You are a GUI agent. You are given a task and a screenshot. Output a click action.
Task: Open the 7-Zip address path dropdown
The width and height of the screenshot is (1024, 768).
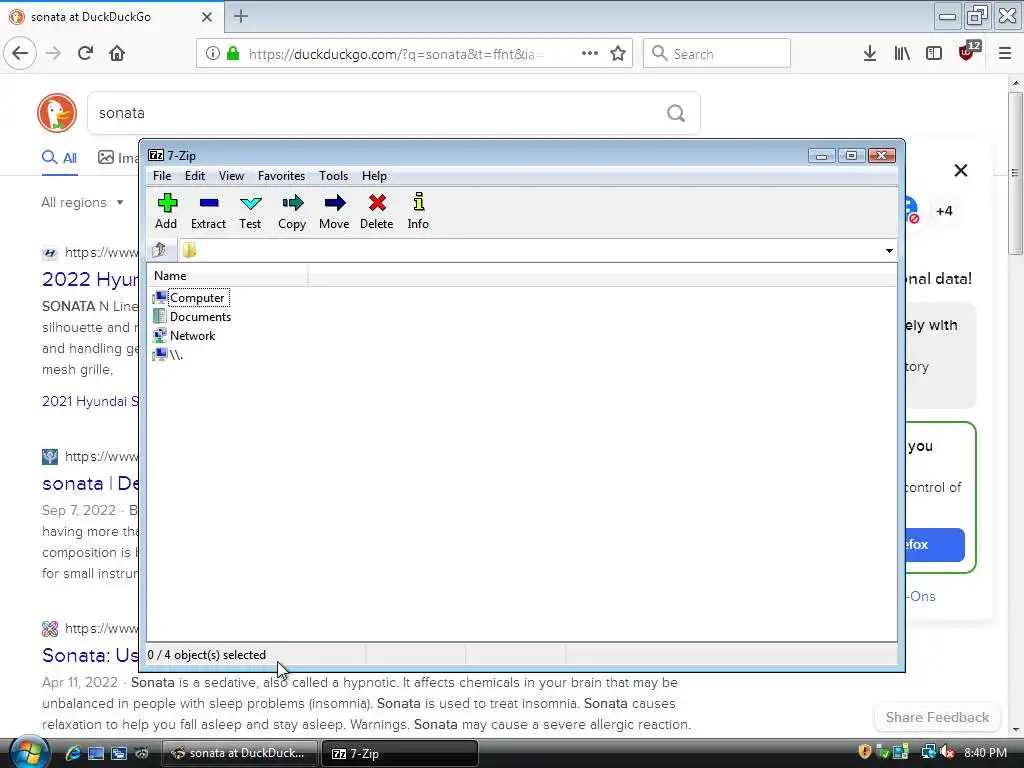(889, 251)
